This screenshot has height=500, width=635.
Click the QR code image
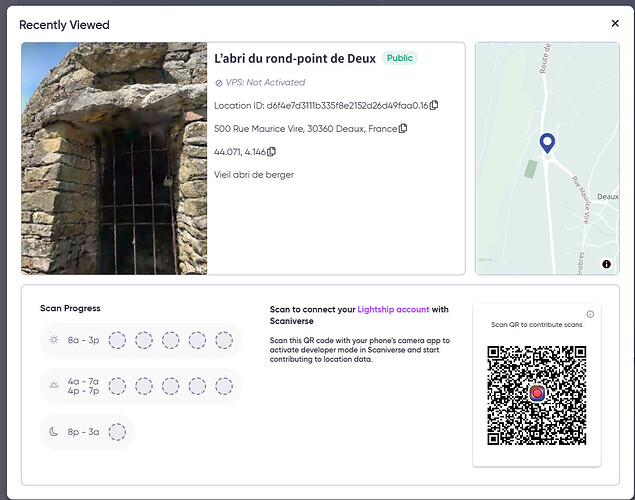coord(537,395)
